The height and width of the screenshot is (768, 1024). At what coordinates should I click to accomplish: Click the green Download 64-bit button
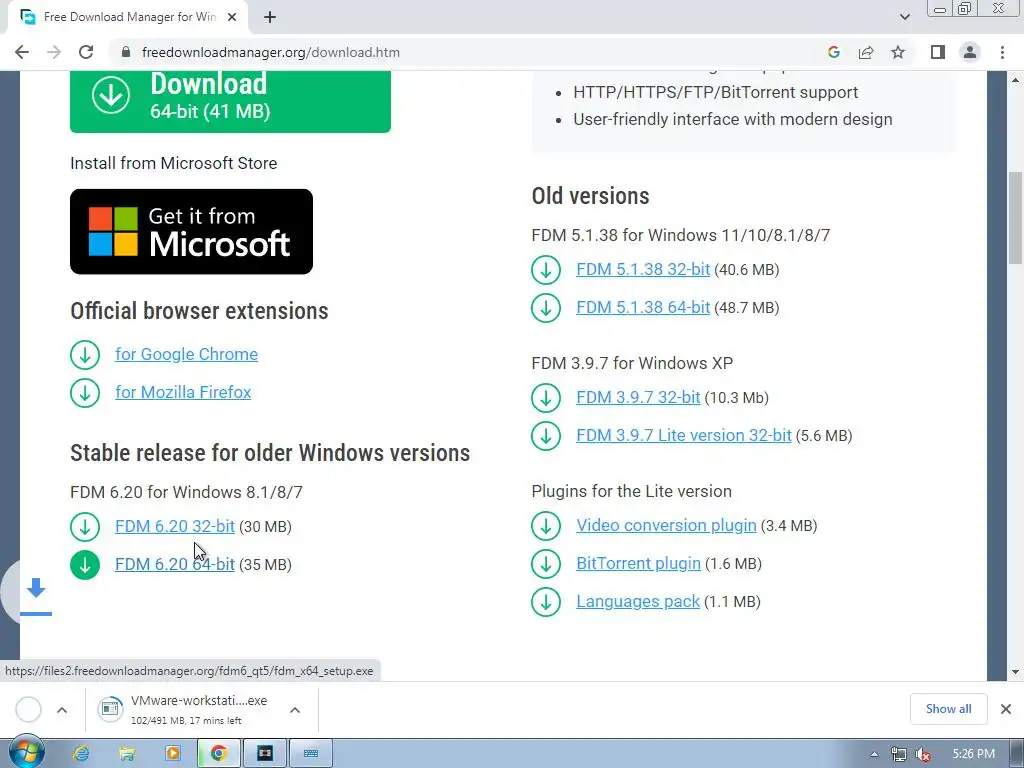click(230, 101)
